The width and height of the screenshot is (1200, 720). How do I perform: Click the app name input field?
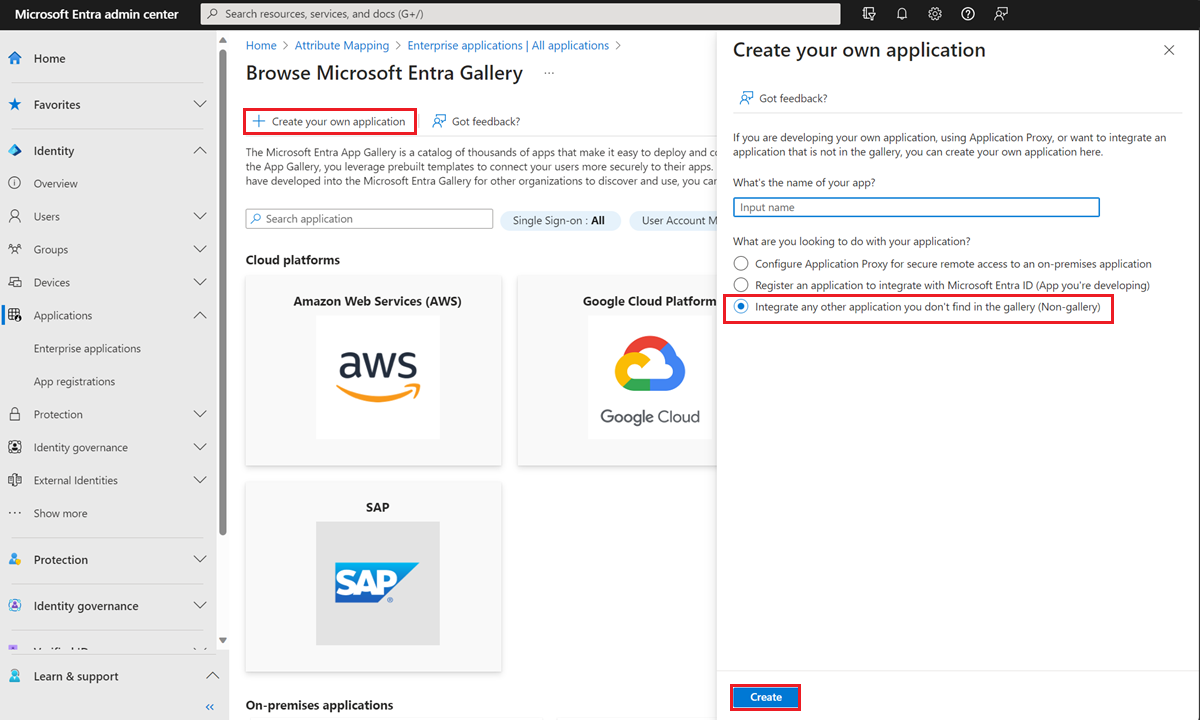916,207
